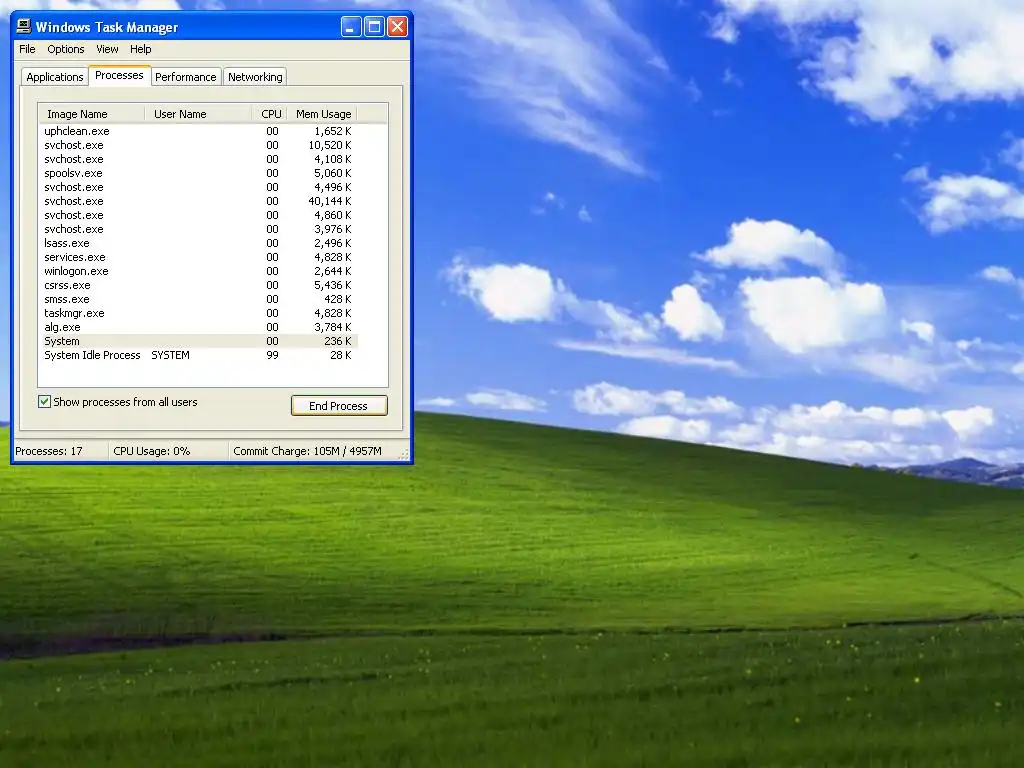
Task: Select svchost.exe using 10,520 K memory
Action: pyautogui.click(x=199, y=145)
